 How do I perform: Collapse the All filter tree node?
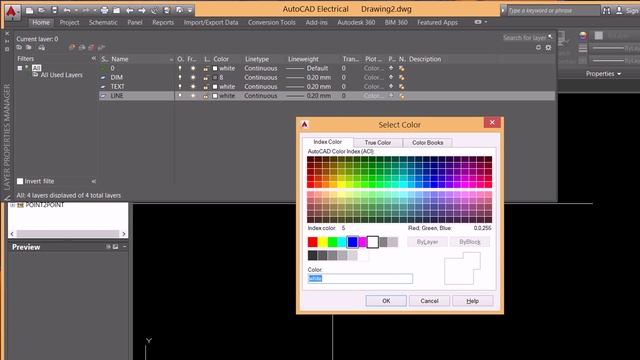pos(20,68)
